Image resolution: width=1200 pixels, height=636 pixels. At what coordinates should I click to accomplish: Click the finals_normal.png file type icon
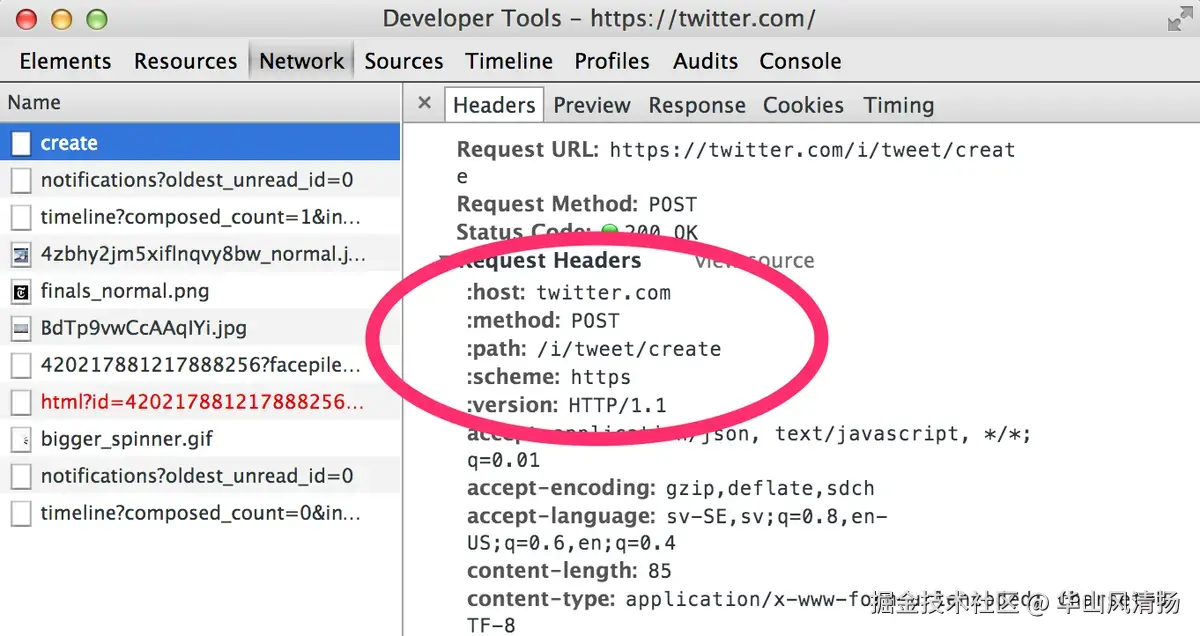click(22, 291)
